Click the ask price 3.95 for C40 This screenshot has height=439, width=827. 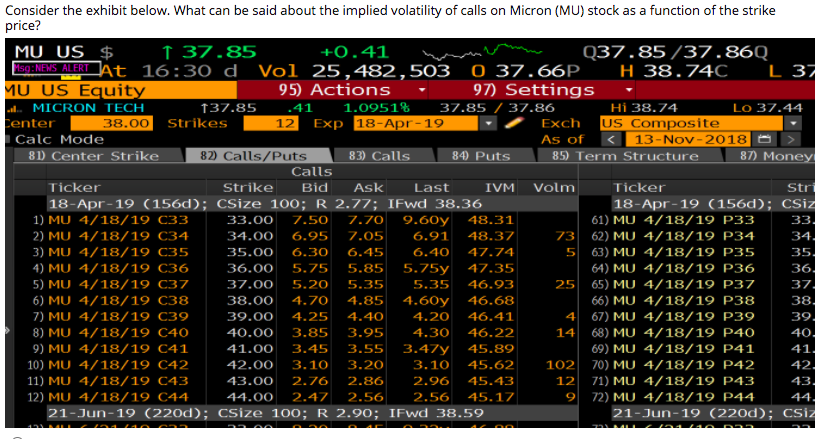(x=365, y=332)
